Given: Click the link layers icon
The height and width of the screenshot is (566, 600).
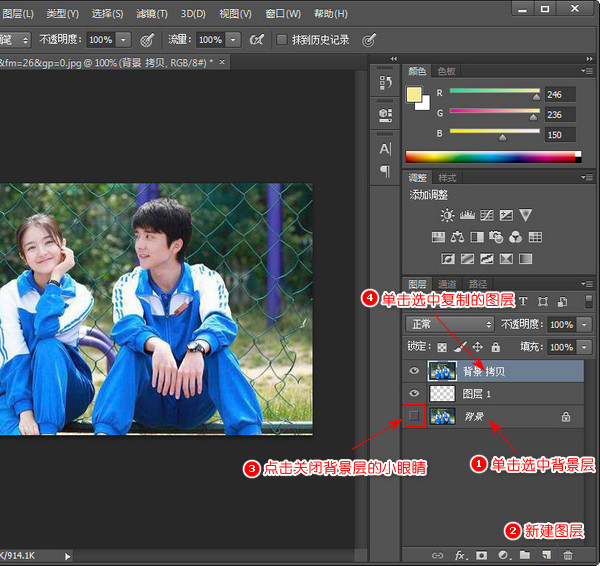Looking at the screenshot, I should pos(437,555).
